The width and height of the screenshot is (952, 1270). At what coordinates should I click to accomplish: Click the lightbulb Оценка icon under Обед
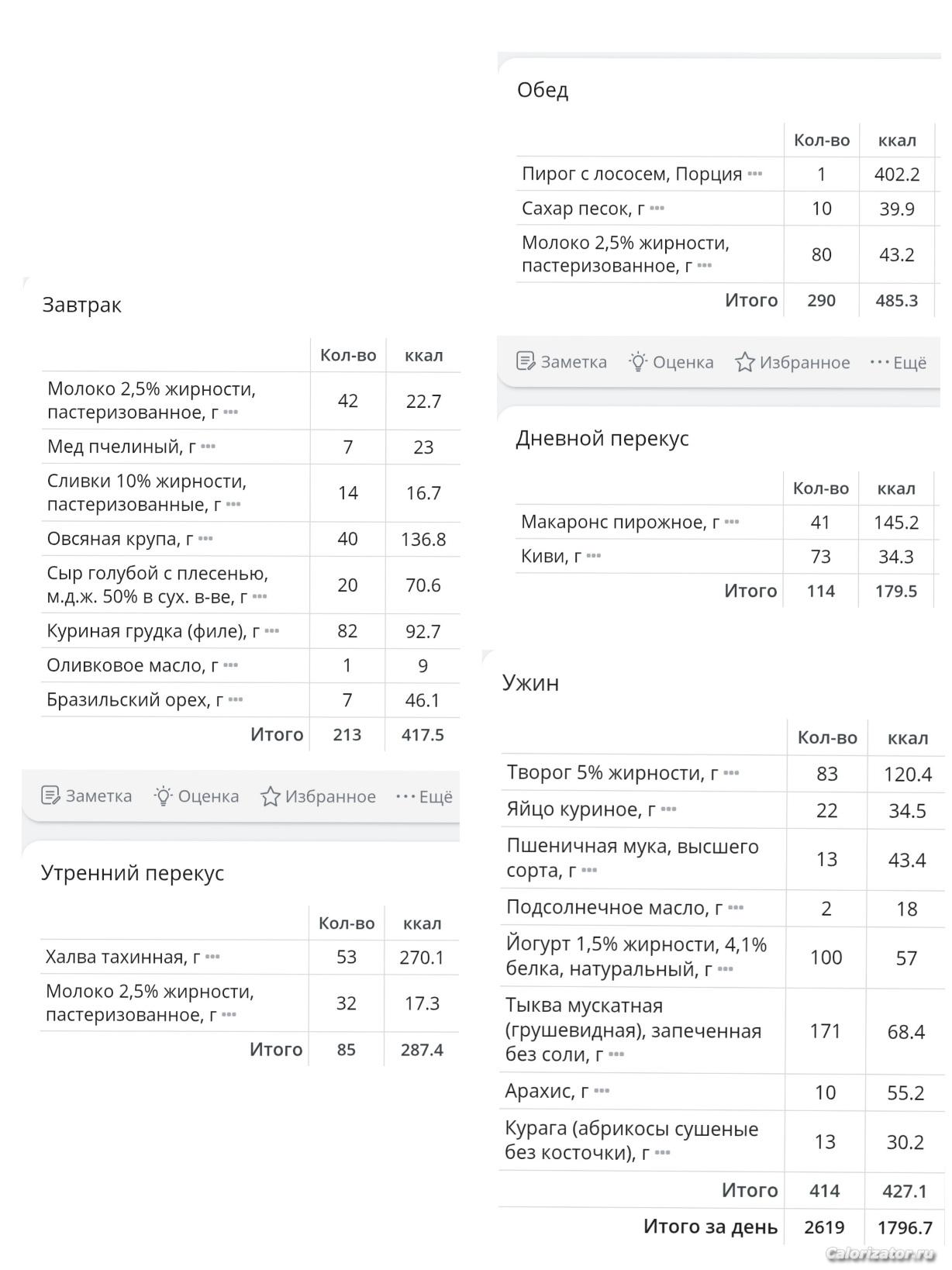click(x=638, y=361)
